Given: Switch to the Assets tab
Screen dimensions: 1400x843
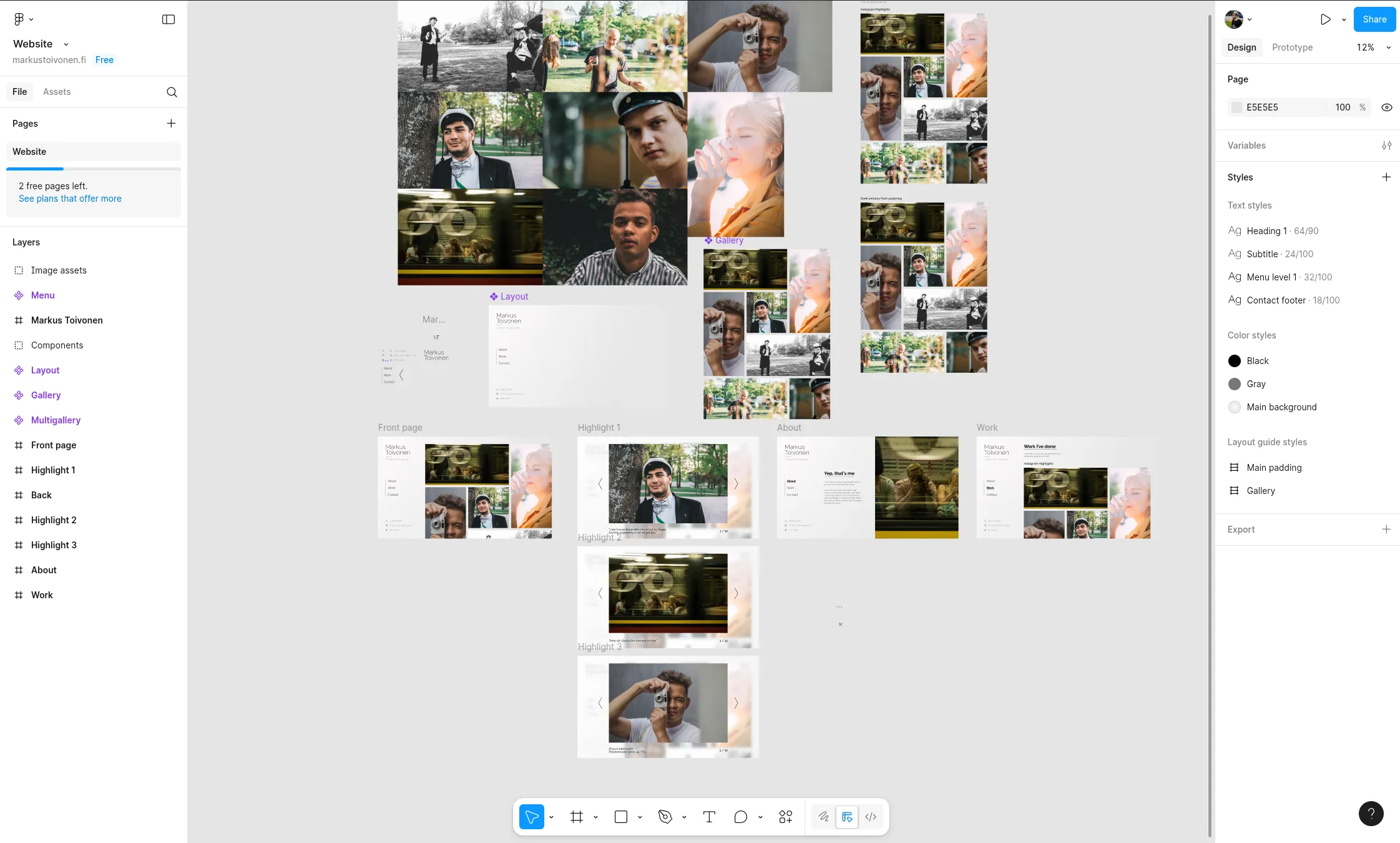Looking at the screenshot, I should (57, 92).
